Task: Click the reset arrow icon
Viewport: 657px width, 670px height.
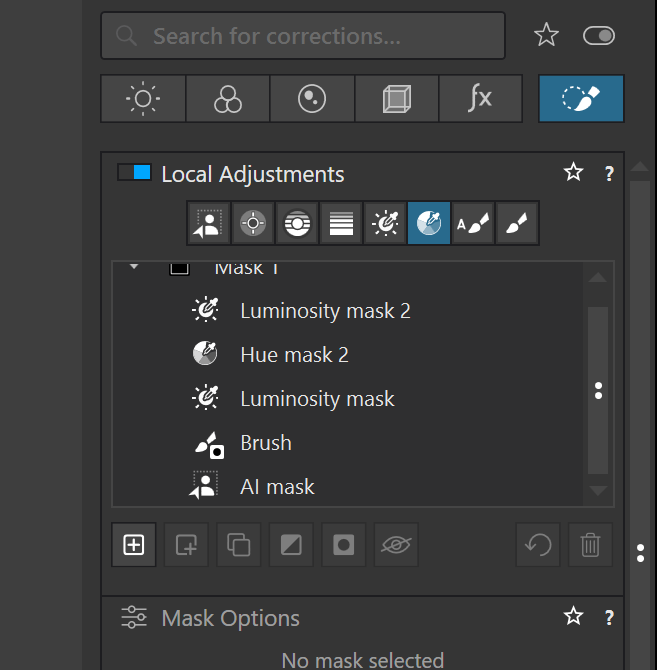Action: 538,545
